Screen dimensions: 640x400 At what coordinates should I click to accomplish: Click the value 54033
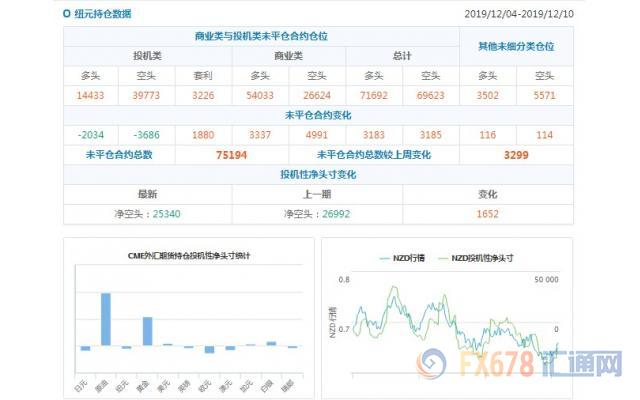tap(260, 96)
